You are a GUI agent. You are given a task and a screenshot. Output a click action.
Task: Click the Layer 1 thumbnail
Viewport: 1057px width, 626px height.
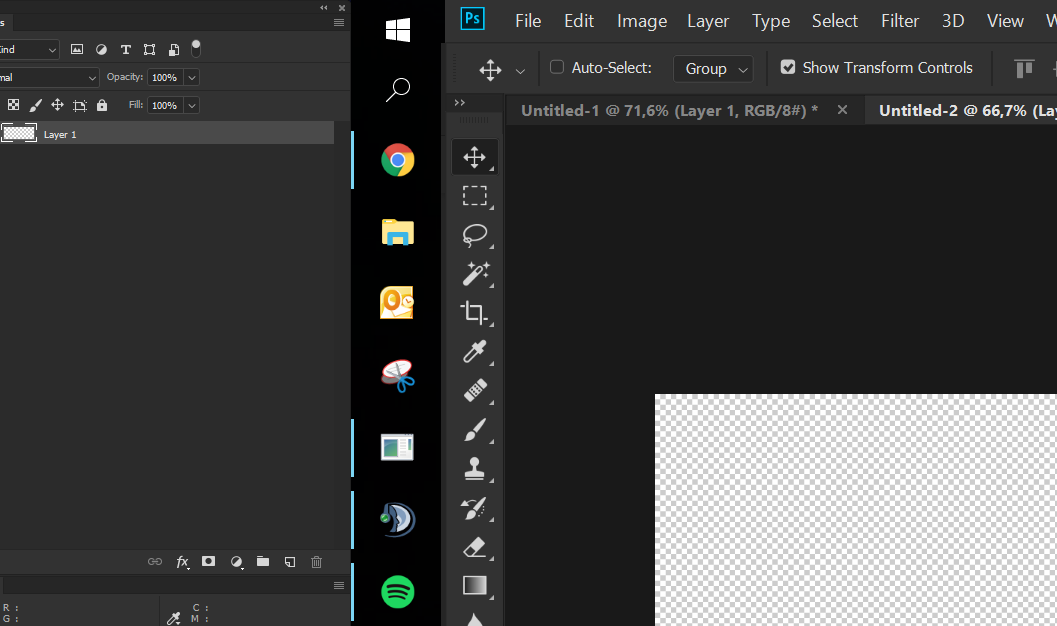click(19, 133)
